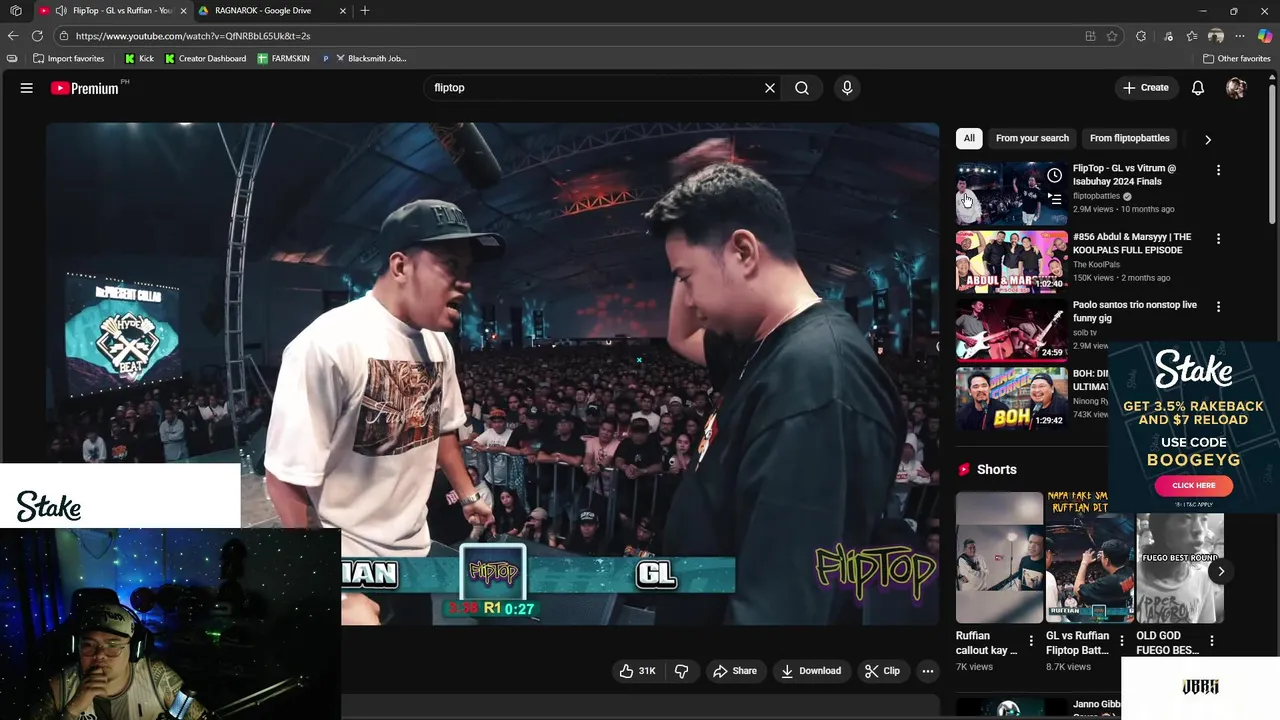Screen dimensions: 1280x720
Task: Start voice search with microphone icon
Action: coord(847,88)
